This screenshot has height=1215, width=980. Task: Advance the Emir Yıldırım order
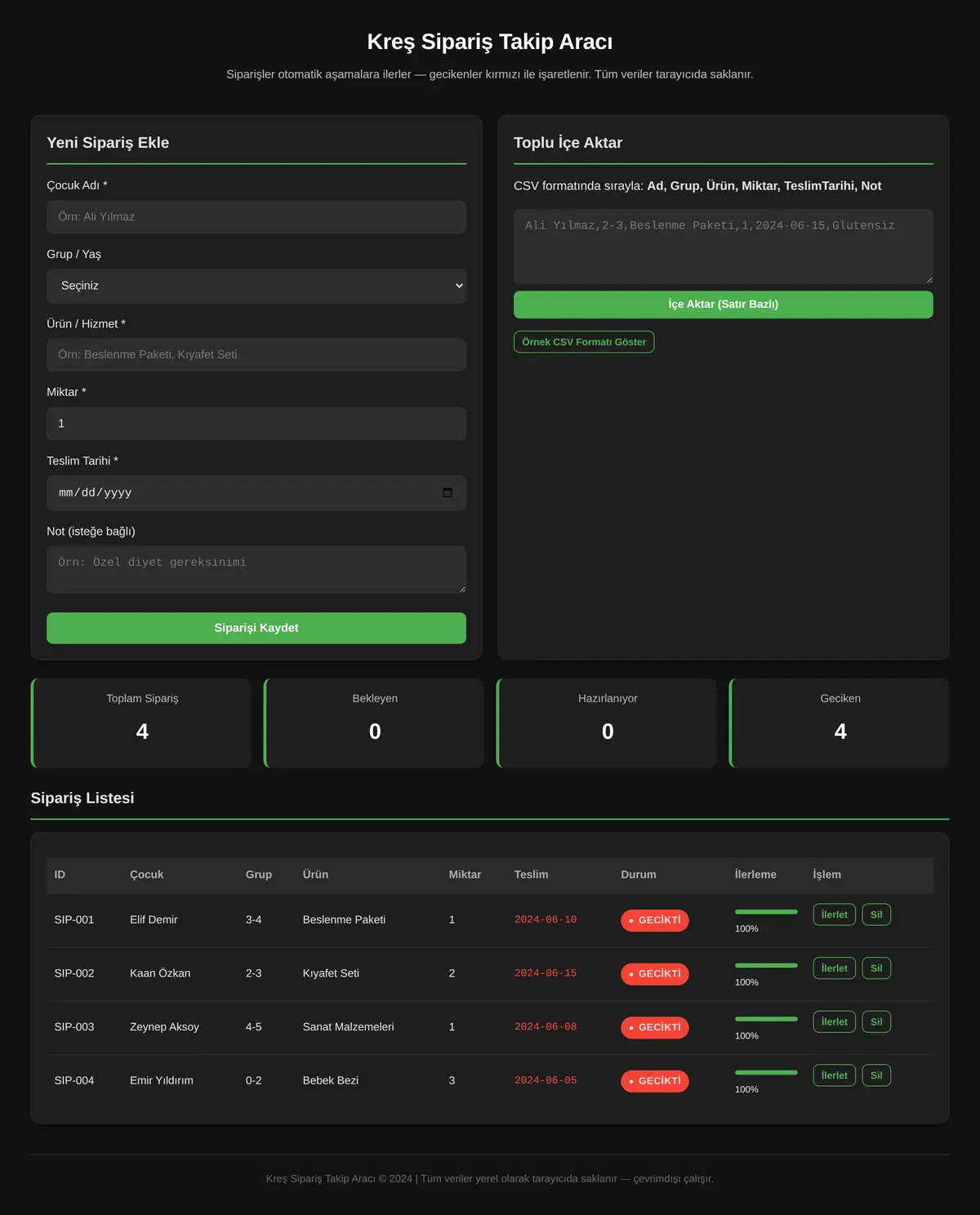834,1075
